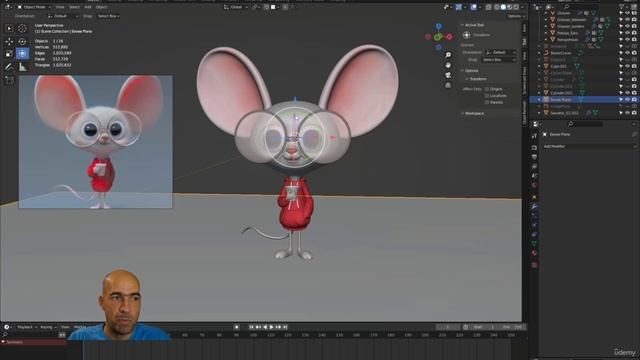The width and height of the screenshot is (640, 360).
Task: Hide the selected Eevee Plane eye icon
Action: pyautogui.click(x=627, y=99)
